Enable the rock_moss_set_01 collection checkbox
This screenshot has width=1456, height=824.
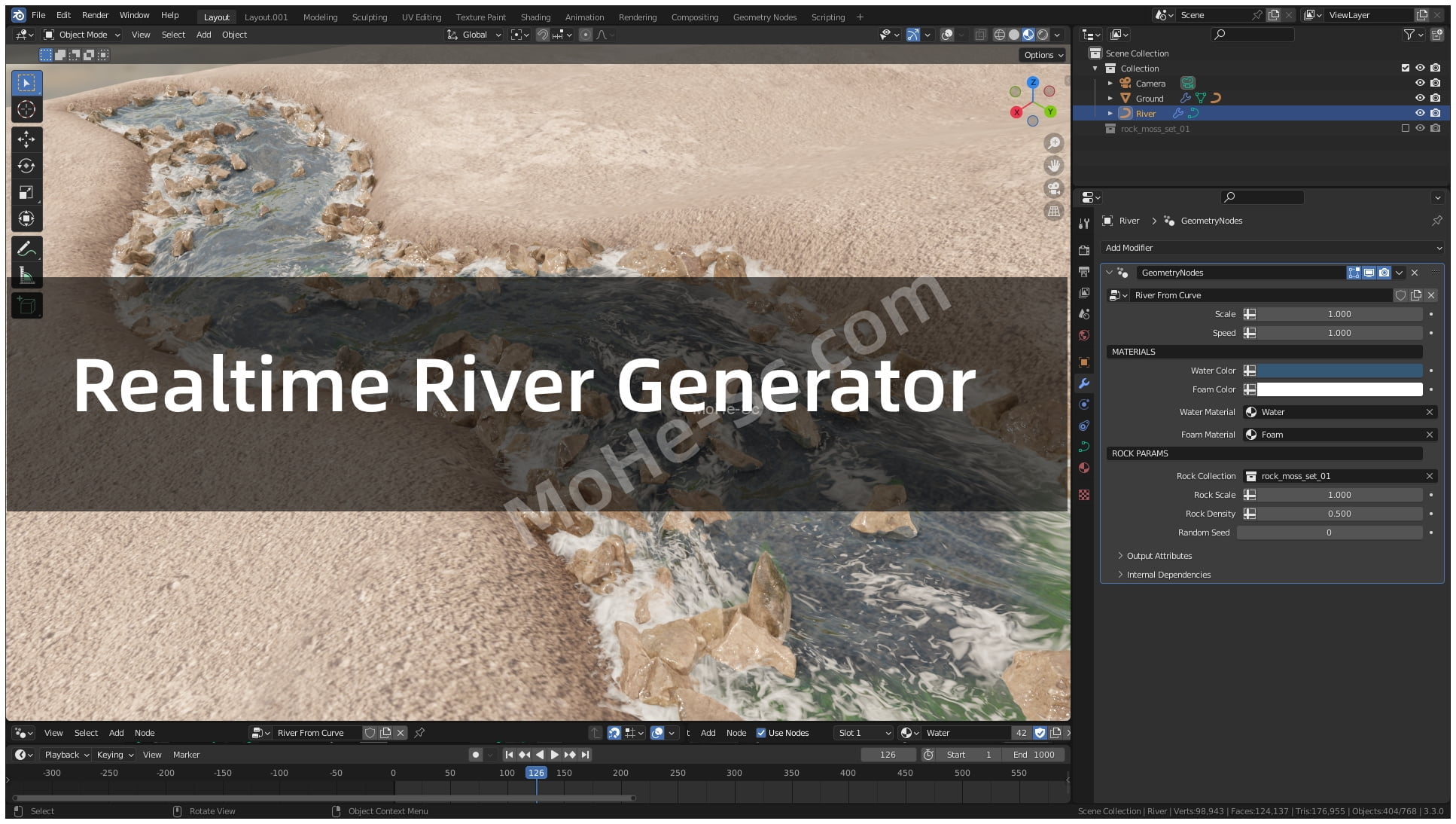pos(1405,128)
